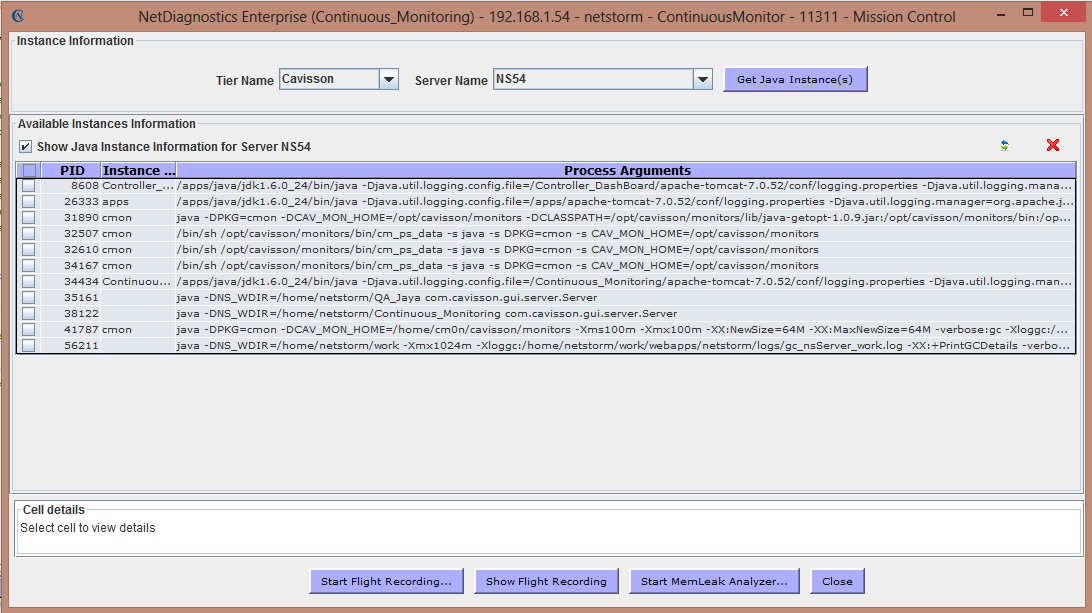Click Start Flight Recording button
Screen dimensions: 1092x613
[387, 582]
